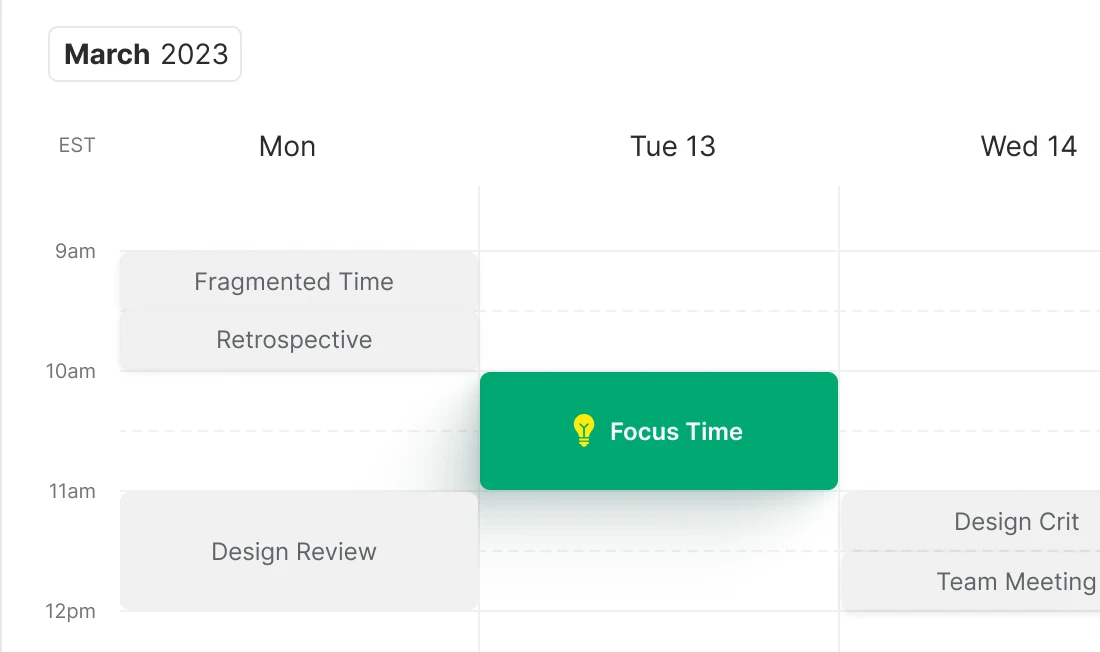Image resolution: width=1100 pixels, height=652 pixels.
Task: Click the 9am time marker
Action: click(74, 251)
